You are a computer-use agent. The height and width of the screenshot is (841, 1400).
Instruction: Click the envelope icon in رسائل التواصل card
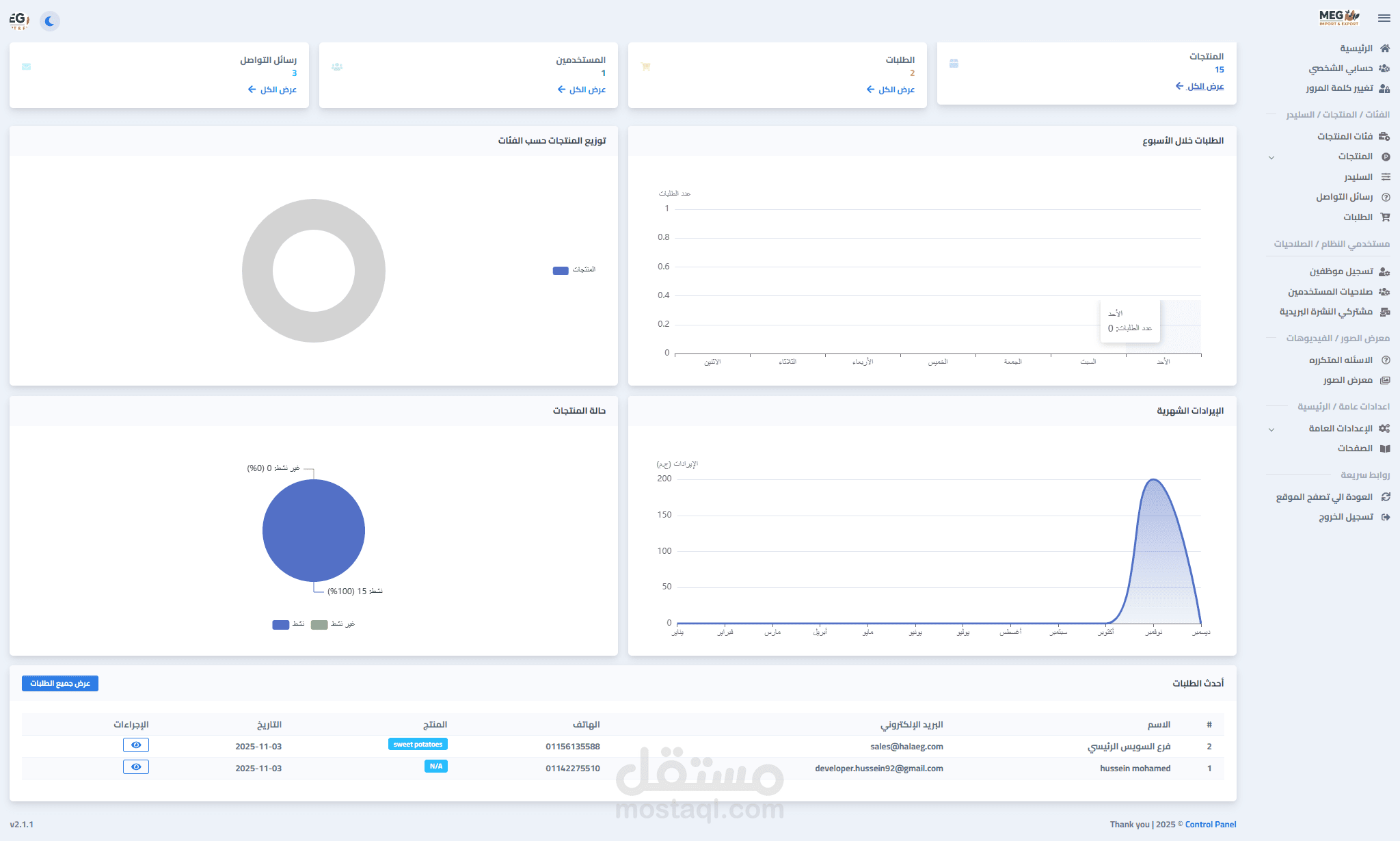coord(26,67)
